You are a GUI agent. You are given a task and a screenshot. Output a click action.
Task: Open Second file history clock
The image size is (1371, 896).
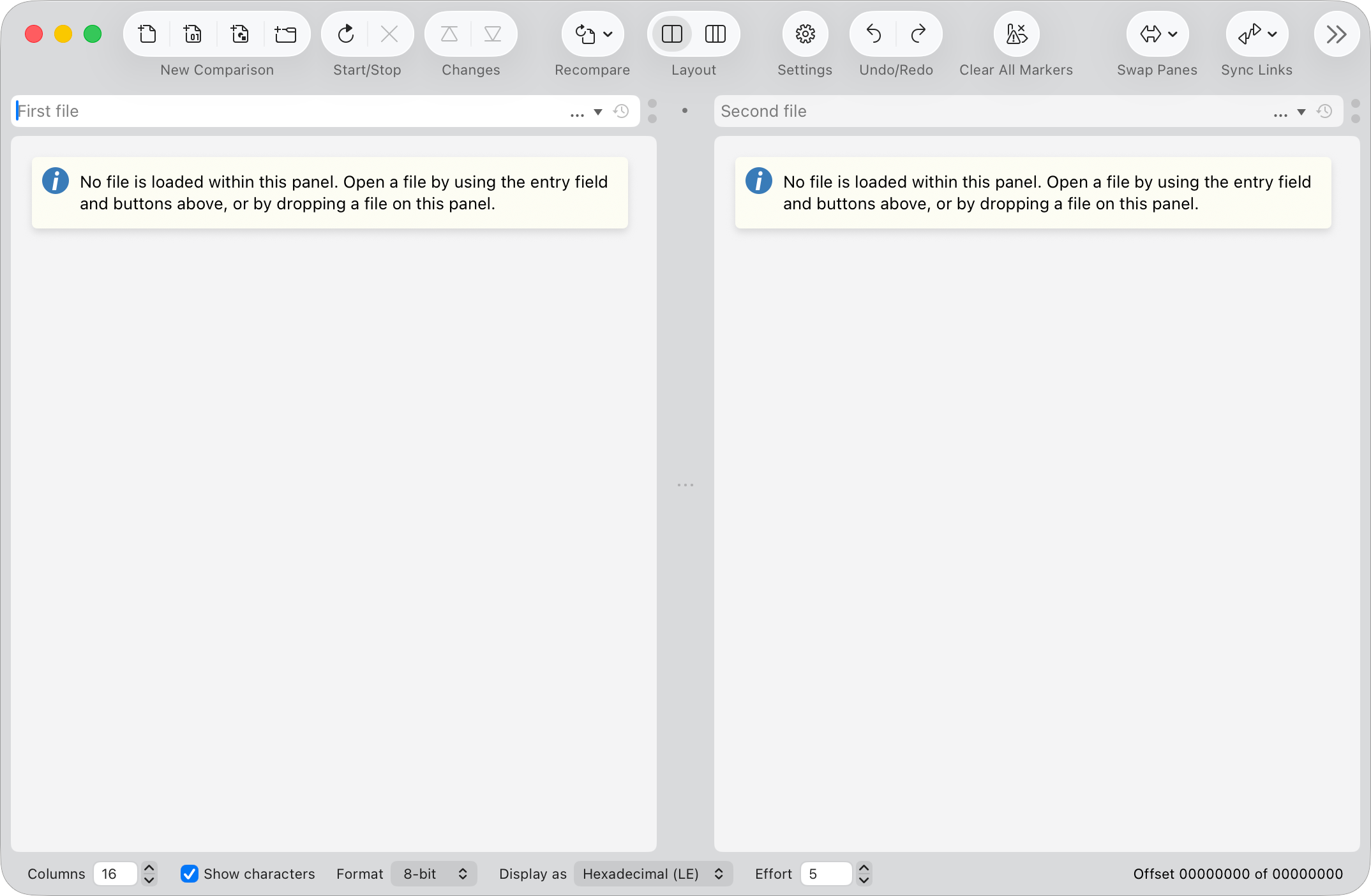pos(1324,112)
